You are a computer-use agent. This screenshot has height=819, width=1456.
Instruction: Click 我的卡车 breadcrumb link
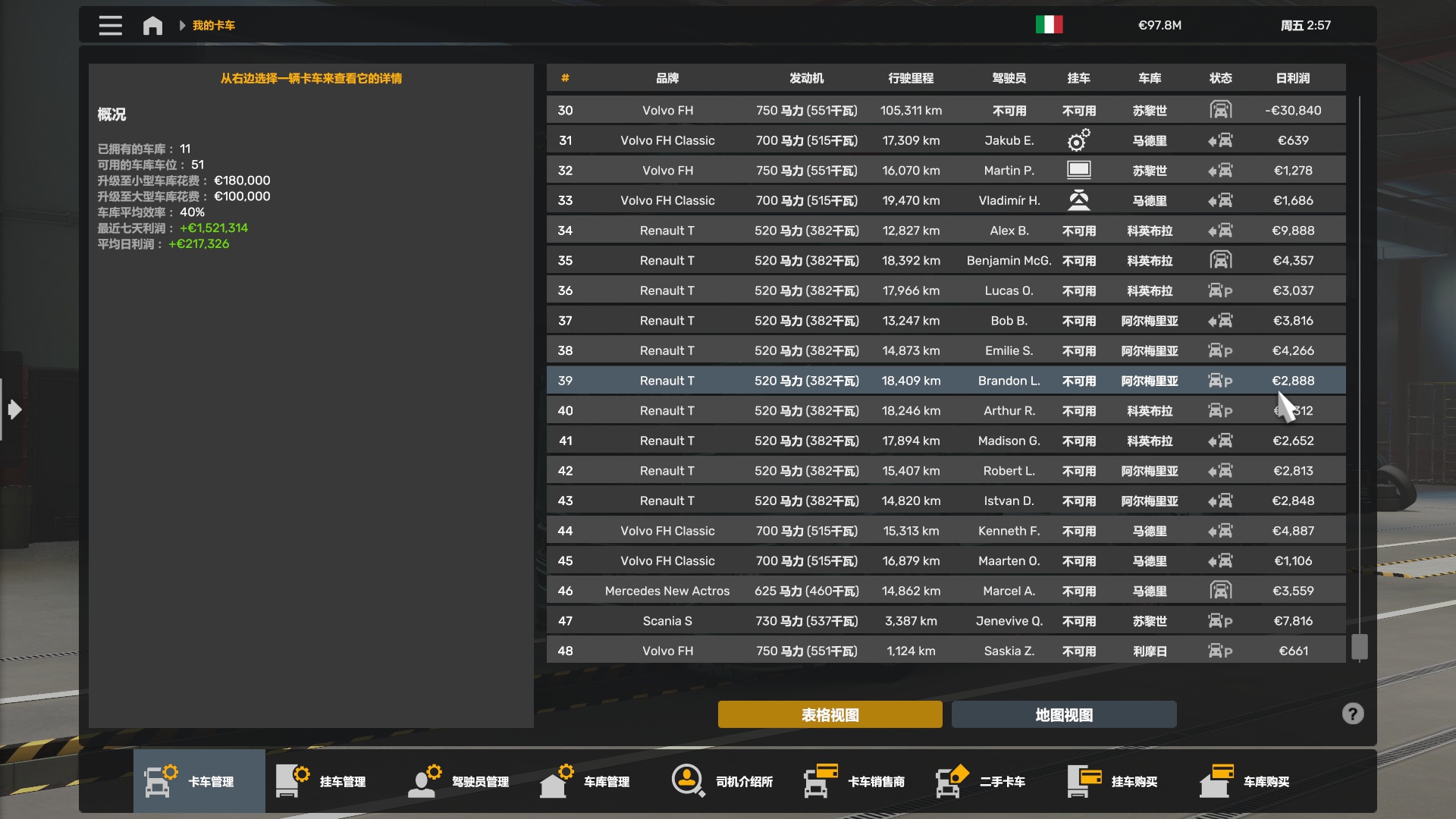(214, 26)
